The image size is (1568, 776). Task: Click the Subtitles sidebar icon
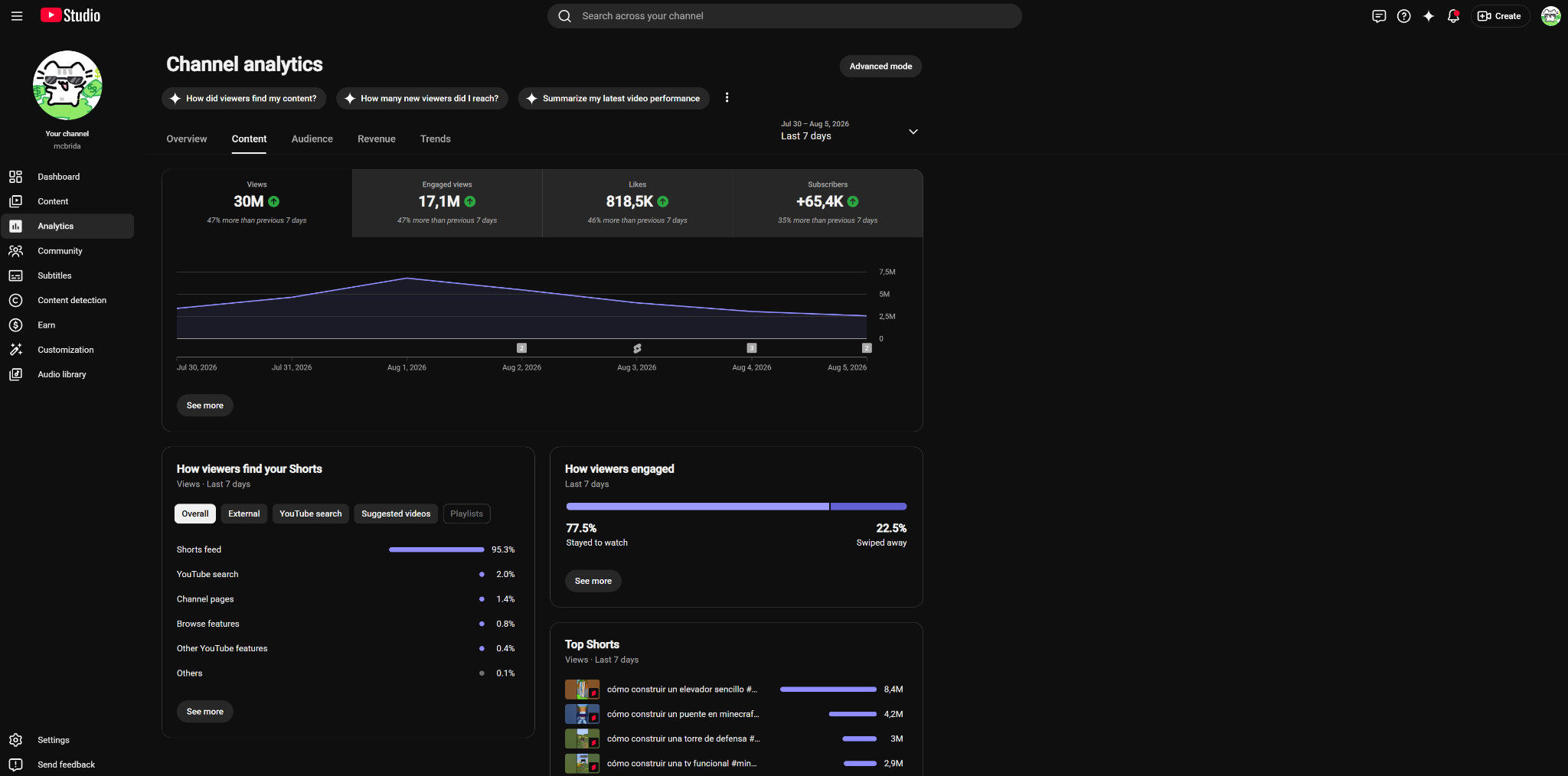coord(15,276)
